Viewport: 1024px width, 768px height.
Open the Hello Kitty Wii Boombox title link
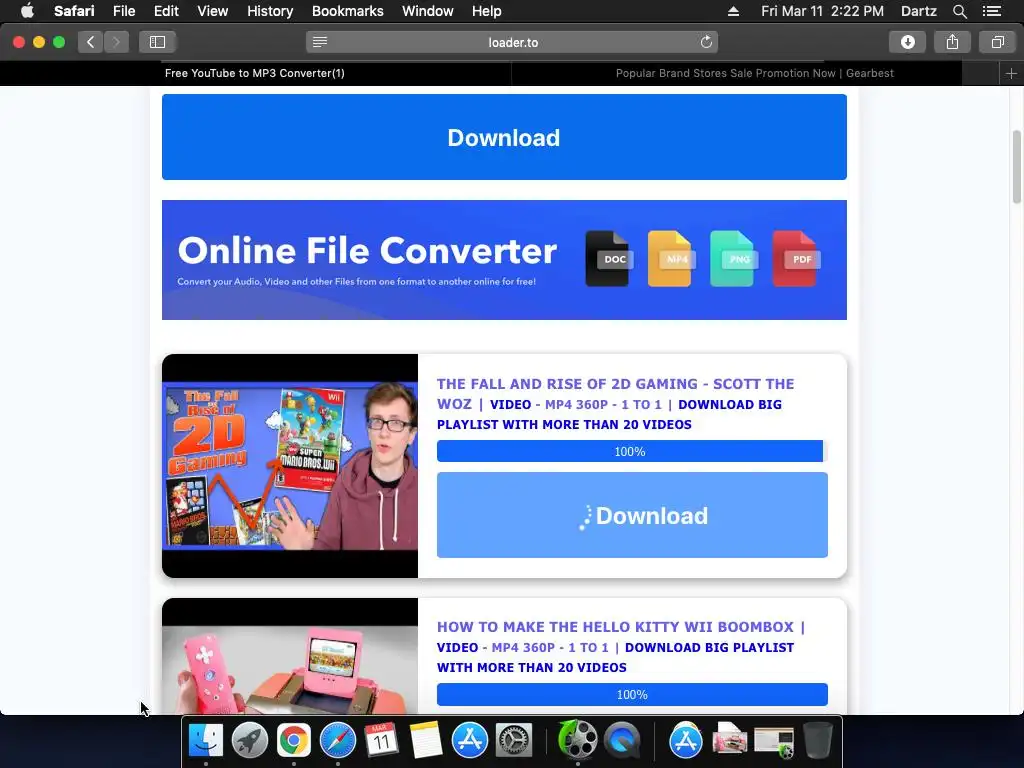pyautogui.click(x=615, y=627)
